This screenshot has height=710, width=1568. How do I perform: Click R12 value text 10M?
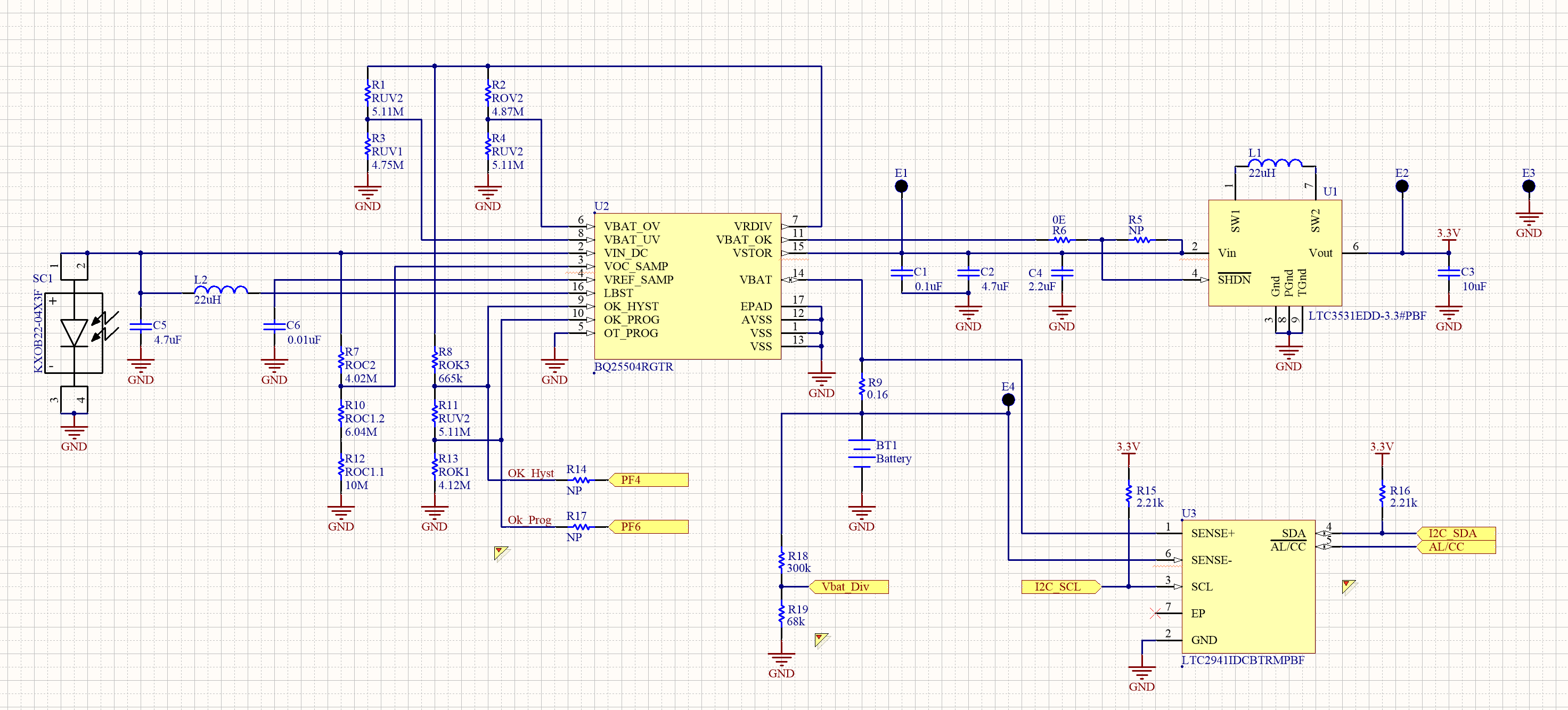(x=357, y=486)
